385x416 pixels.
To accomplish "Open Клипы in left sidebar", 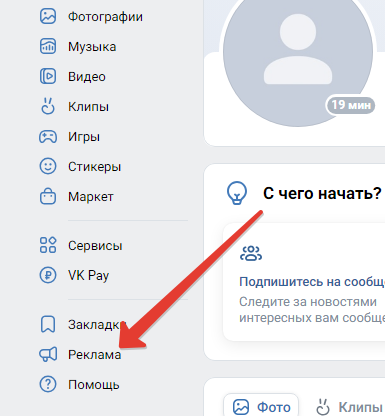I will (x=88, y=107).
